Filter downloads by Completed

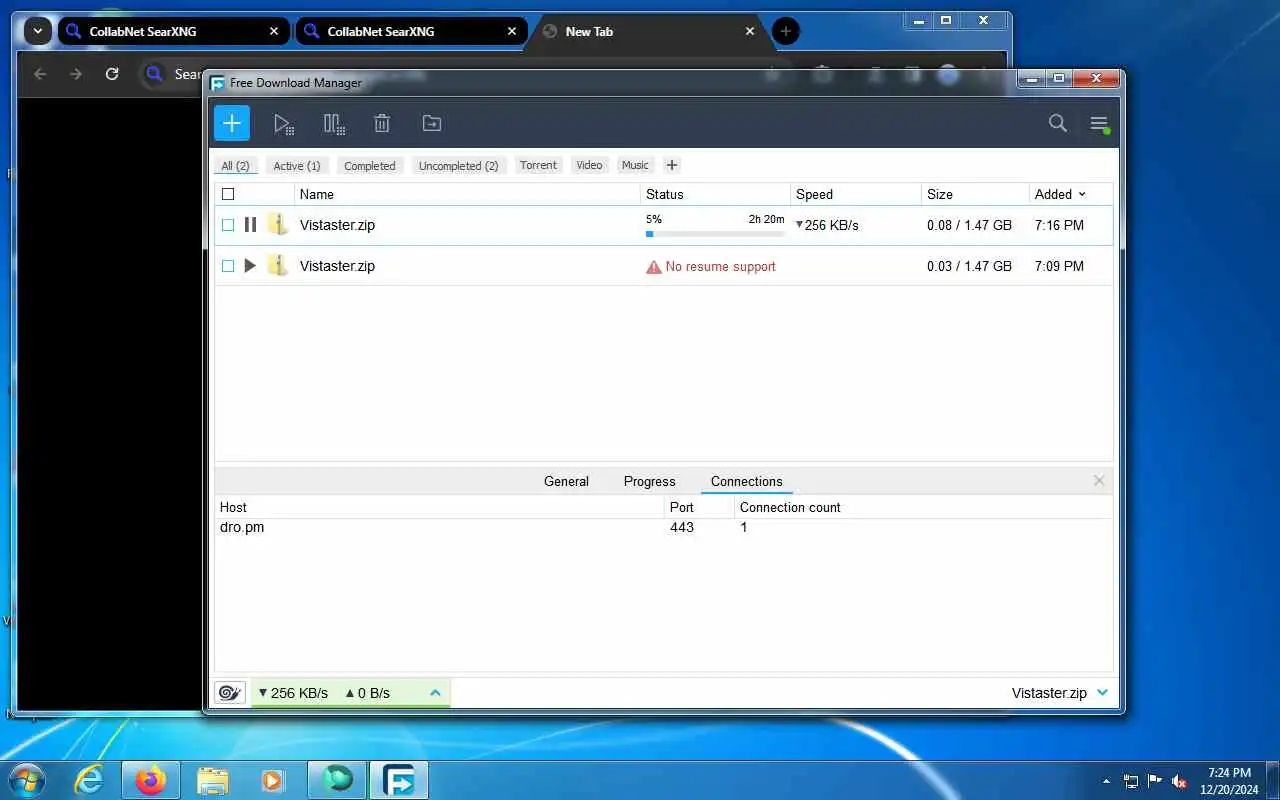pyautogui.click(x=370, y=166)
